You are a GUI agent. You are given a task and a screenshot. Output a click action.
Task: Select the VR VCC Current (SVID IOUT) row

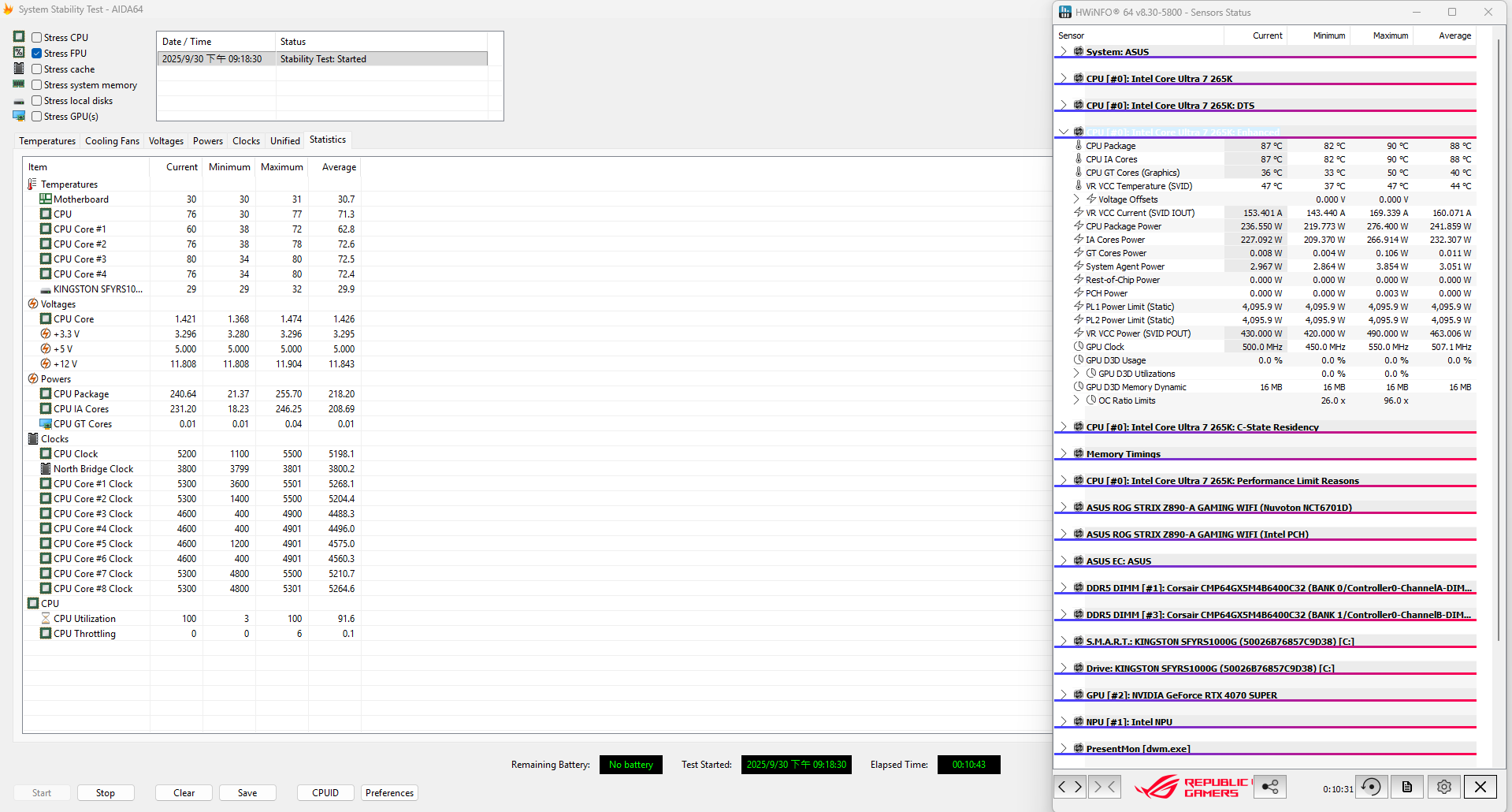tap(1265, 213)
